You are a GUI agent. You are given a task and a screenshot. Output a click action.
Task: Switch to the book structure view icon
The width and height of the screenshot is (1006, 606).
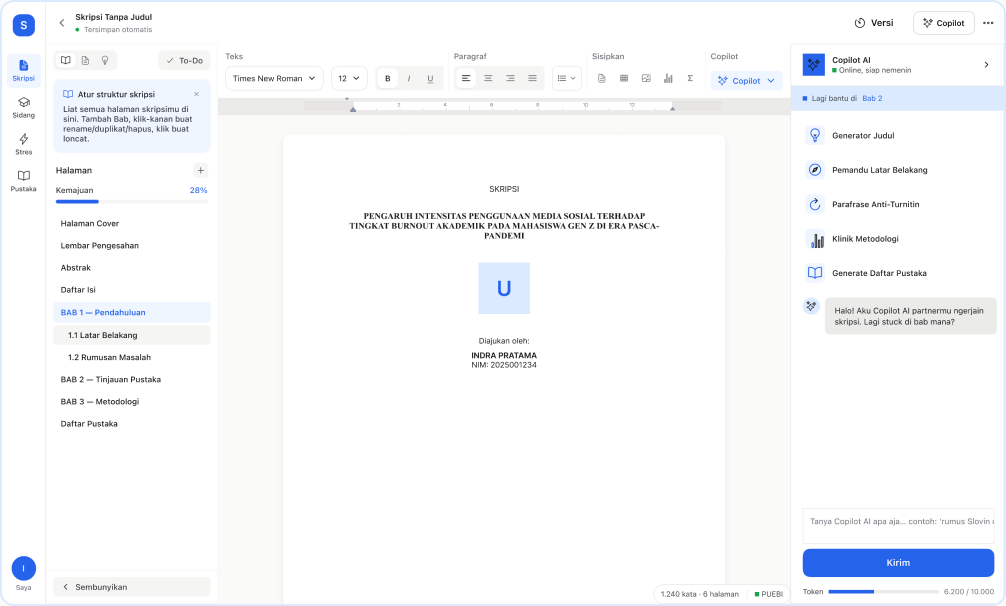coord(65,60)
